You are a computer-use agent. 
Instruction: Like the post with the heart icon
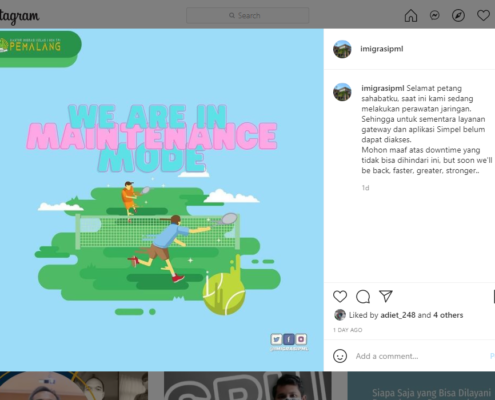tap(340, 296)
